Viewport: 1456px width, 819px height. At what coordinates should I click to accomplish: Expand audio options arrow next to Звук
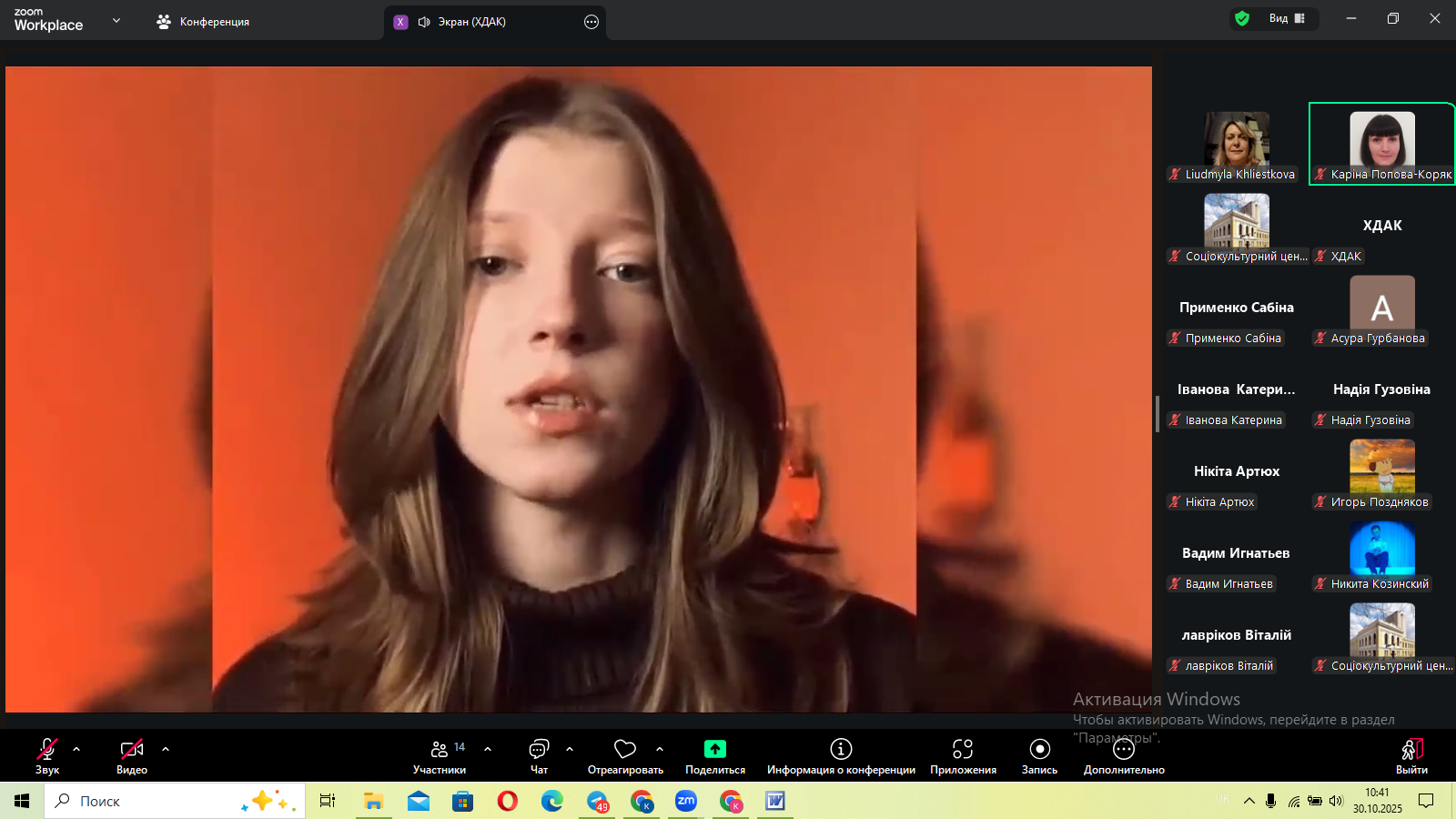(76, 749)
